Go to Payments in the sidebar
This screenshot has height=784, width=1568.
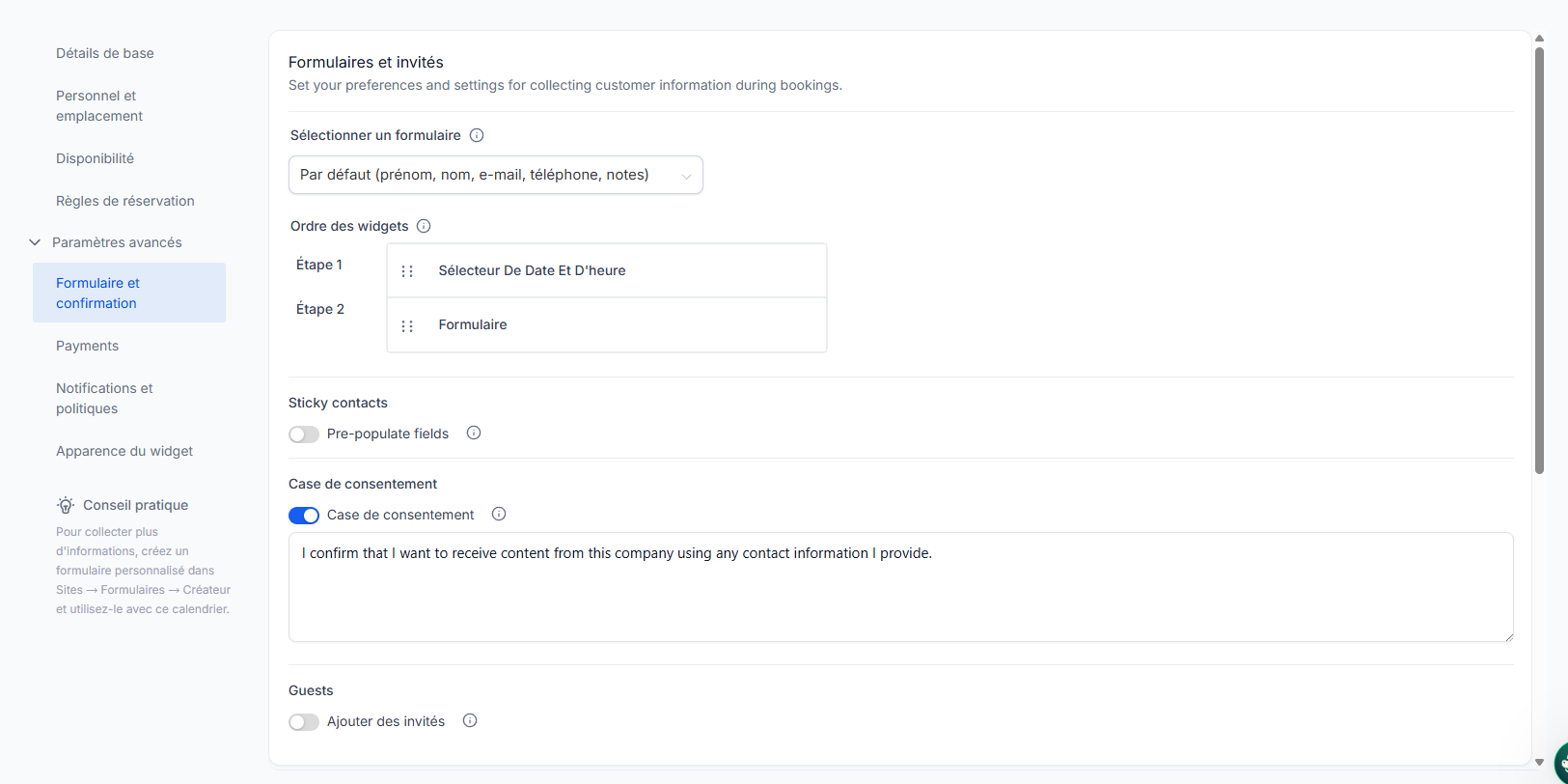[x=87, y=346]
